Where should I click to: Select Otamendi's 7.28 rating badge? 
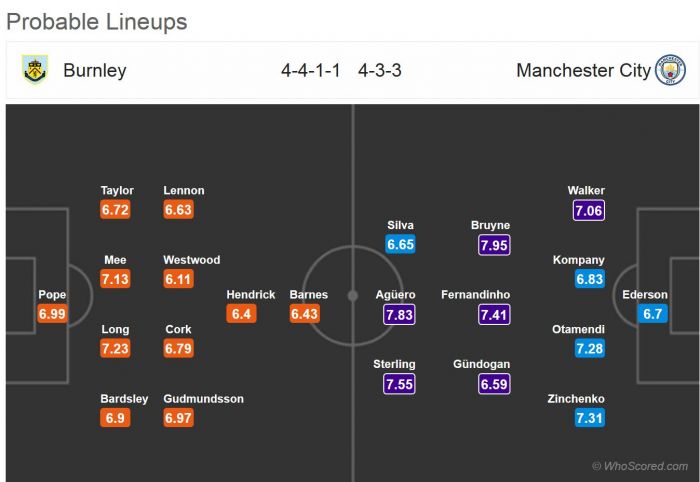tap(589, 349)
